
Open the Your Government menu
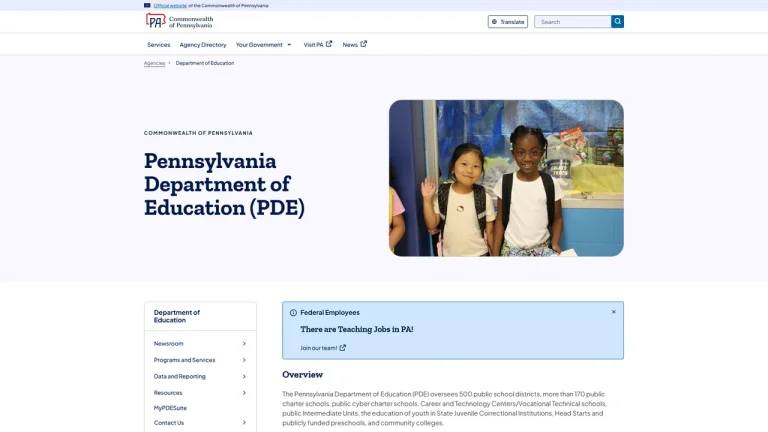click(x=259, y=45)
